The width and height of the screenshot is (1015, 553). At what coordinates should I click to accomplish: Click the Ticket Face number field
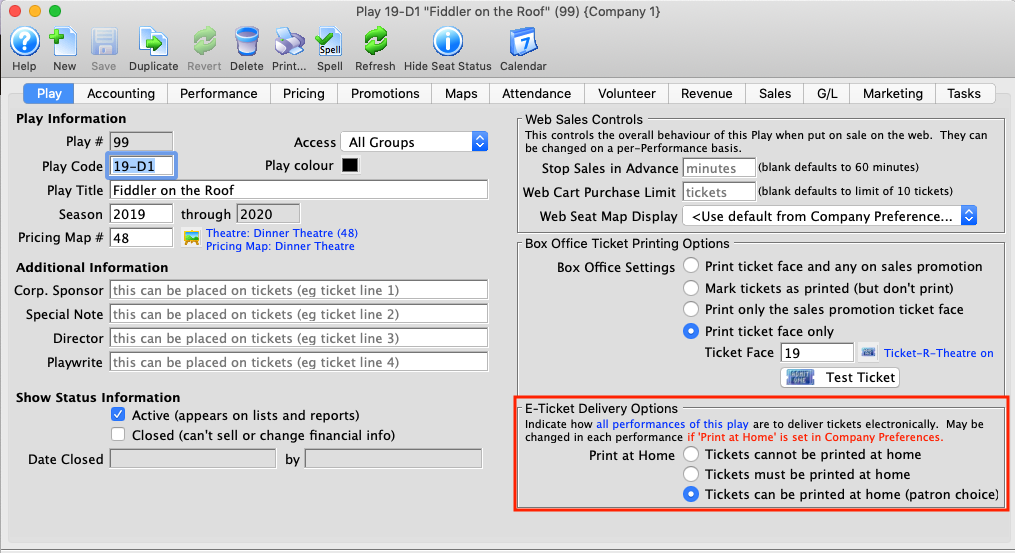[818, 352]
